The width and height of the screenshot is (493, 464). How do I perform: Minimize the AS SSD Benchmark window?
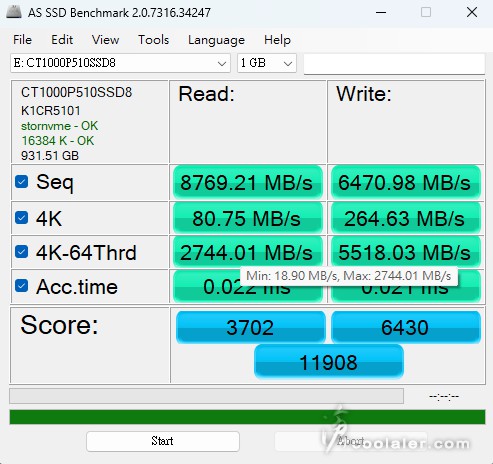coord(381,13)
